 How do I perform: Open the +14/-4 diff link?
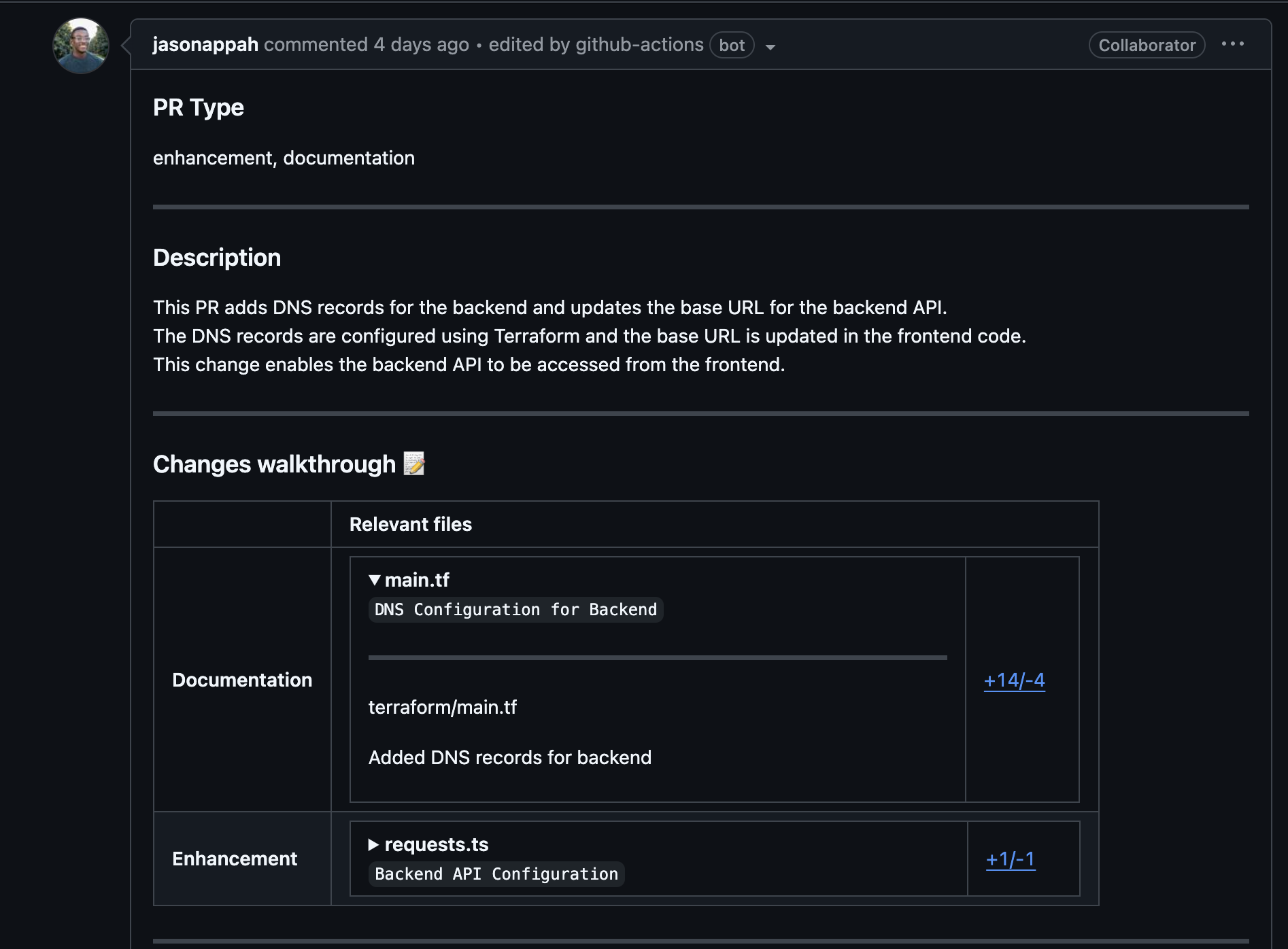tap(1014, 680)
